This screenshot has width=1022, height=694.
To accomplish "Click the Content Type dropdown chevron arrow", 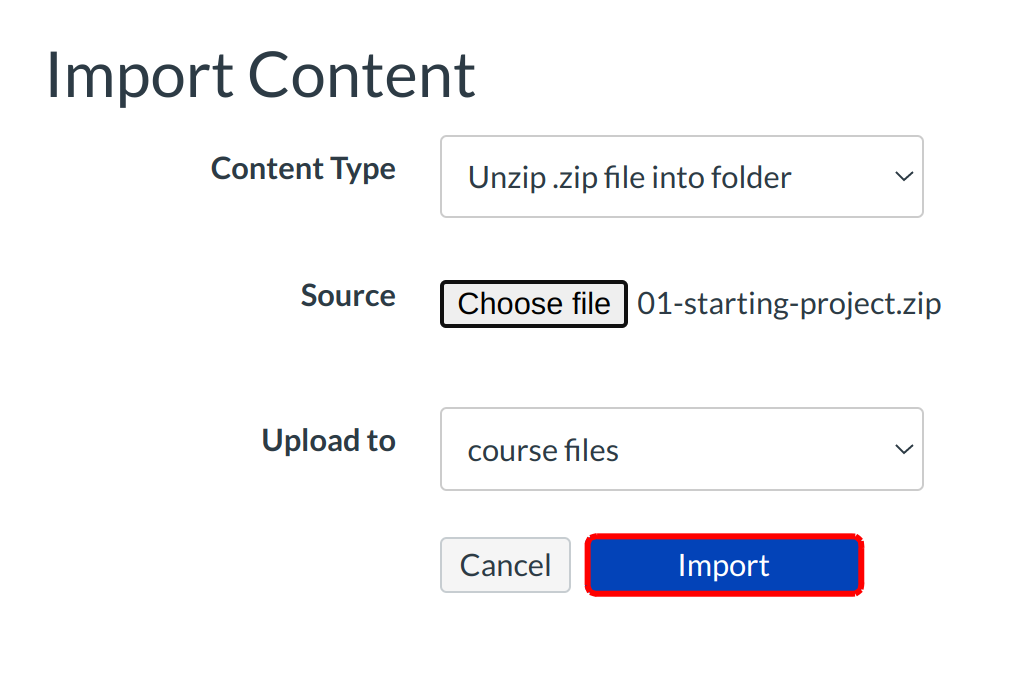I will pos(904,177).
